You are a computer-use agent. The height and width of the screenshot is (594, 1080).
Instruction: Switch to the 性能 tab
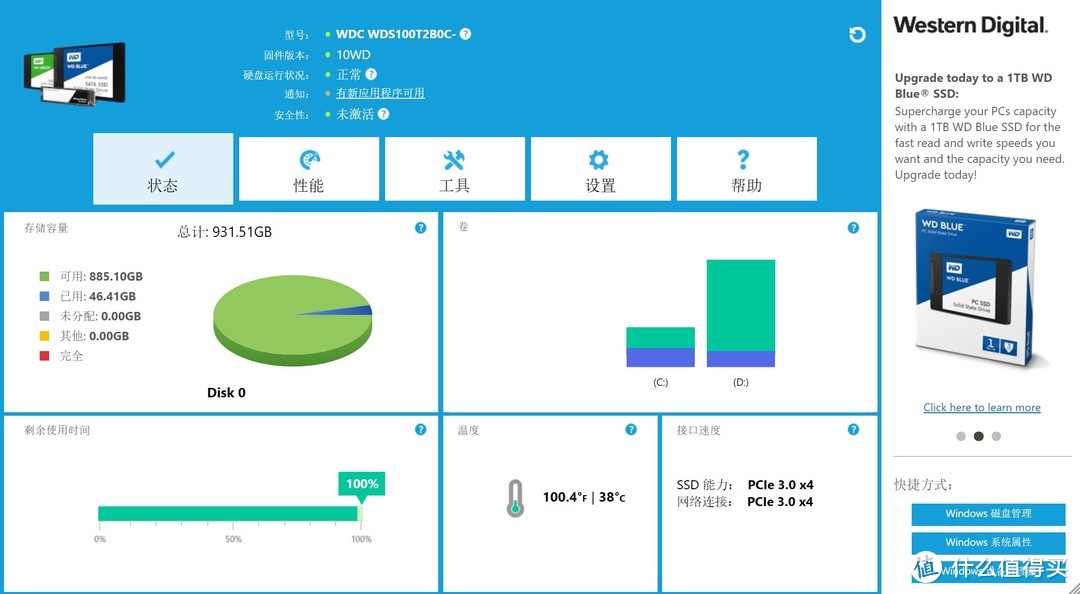(x=309, y=169)
